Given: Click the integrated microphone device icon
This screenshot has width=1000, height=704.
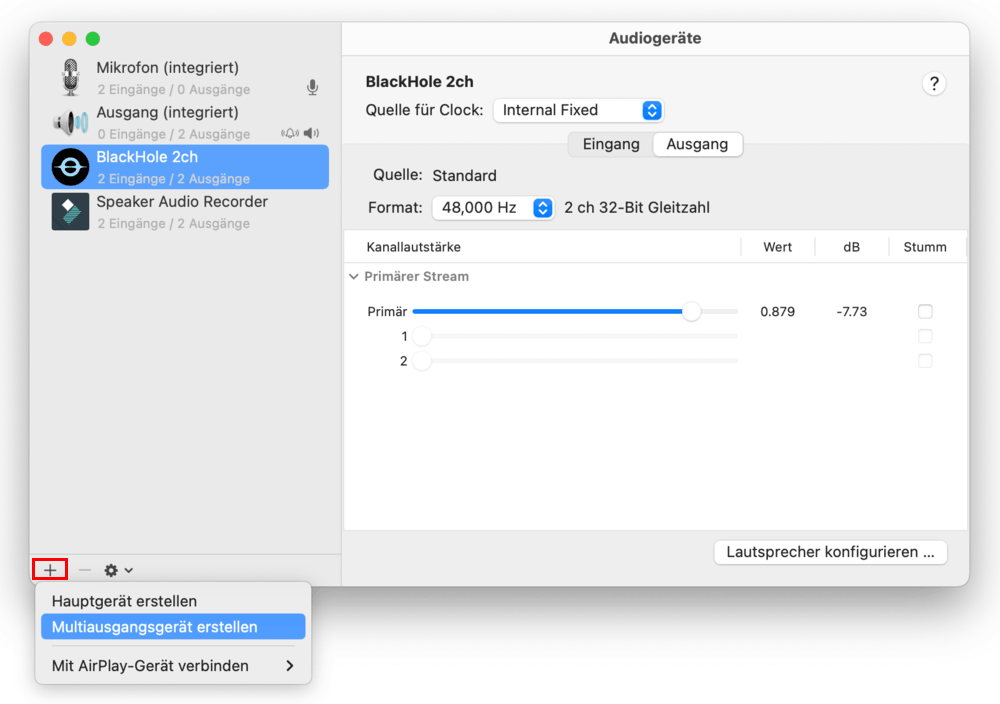Looking at the screenshot, I should click(x=70, y=78).
